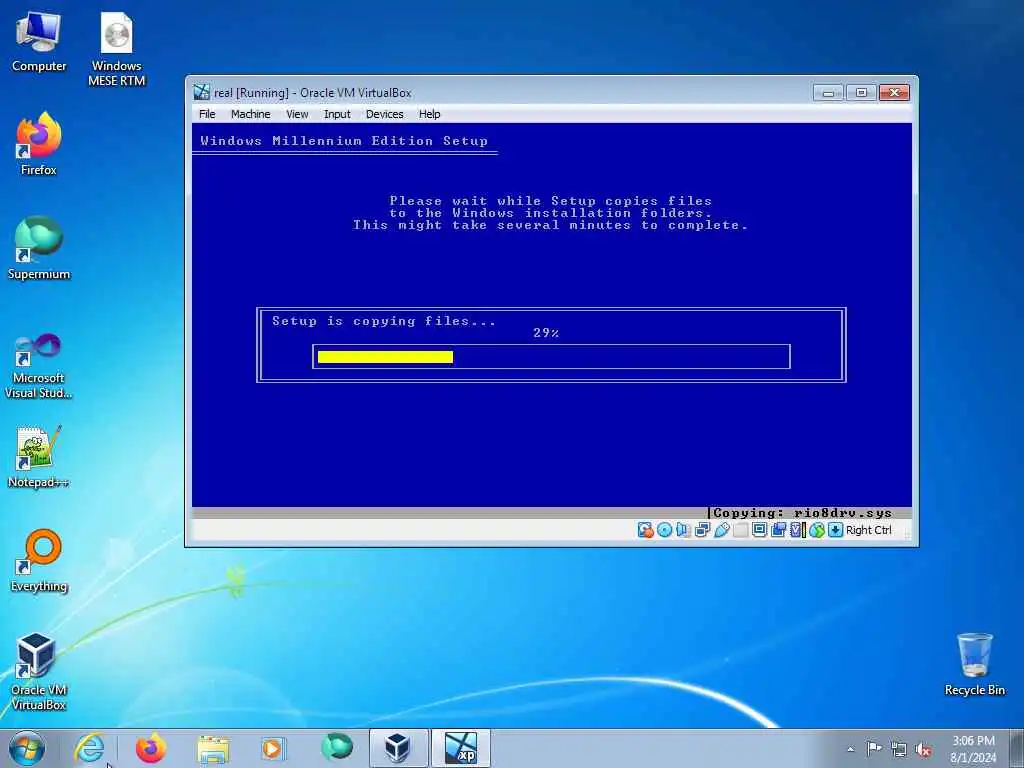Click the 29% progress value text
This screenshot has height=768, width=1024.
point(546,333)
